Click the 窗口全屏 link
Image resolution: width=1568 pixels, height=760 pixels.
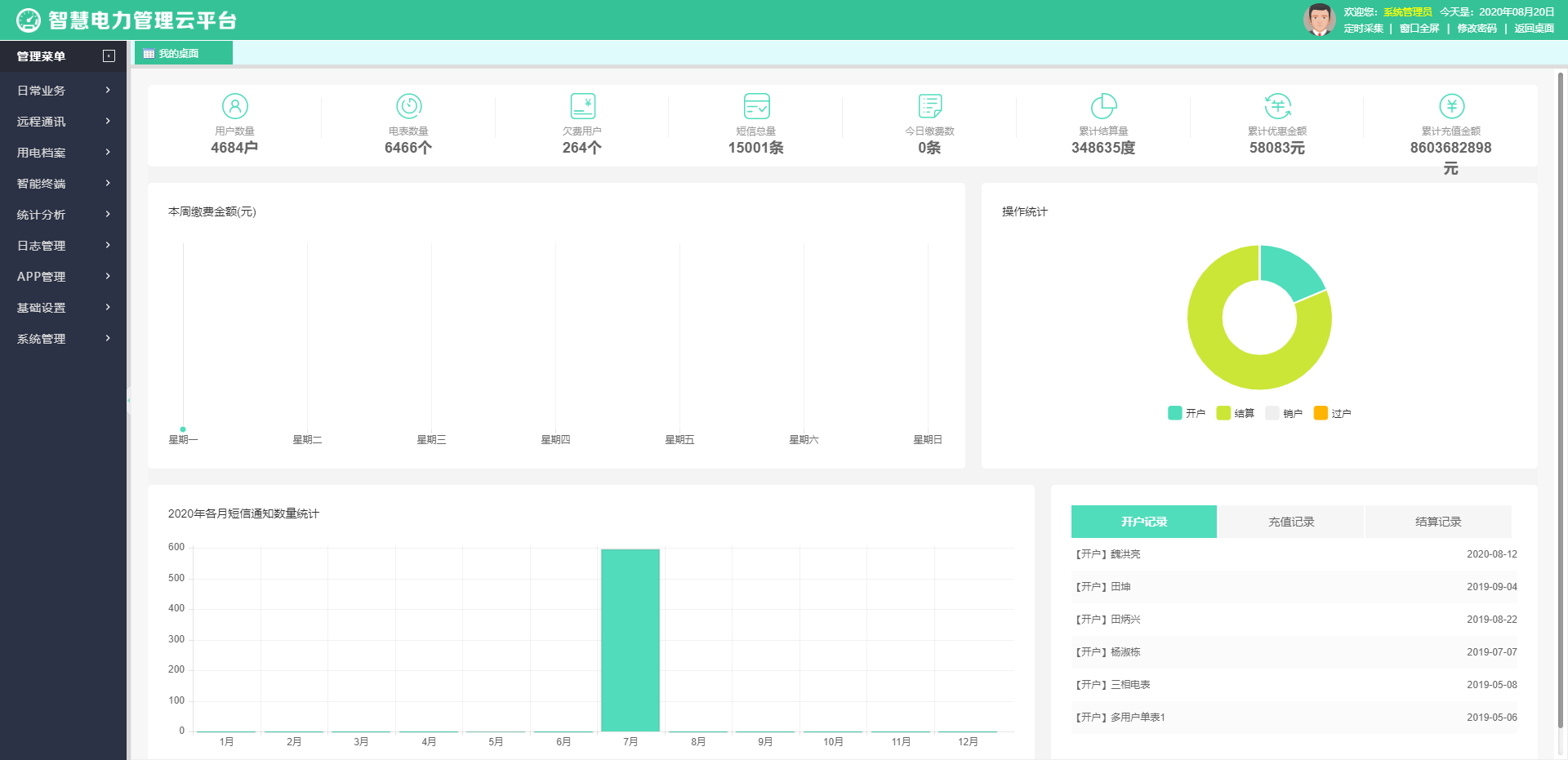point(1419,29)
